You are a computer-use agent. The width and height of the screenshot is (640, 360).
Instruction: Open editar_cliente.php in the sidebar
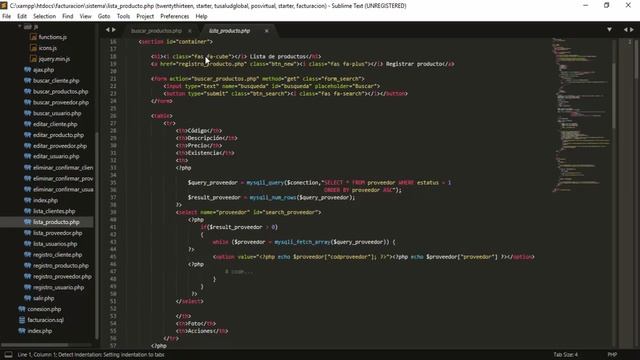[x=55, y=124]
